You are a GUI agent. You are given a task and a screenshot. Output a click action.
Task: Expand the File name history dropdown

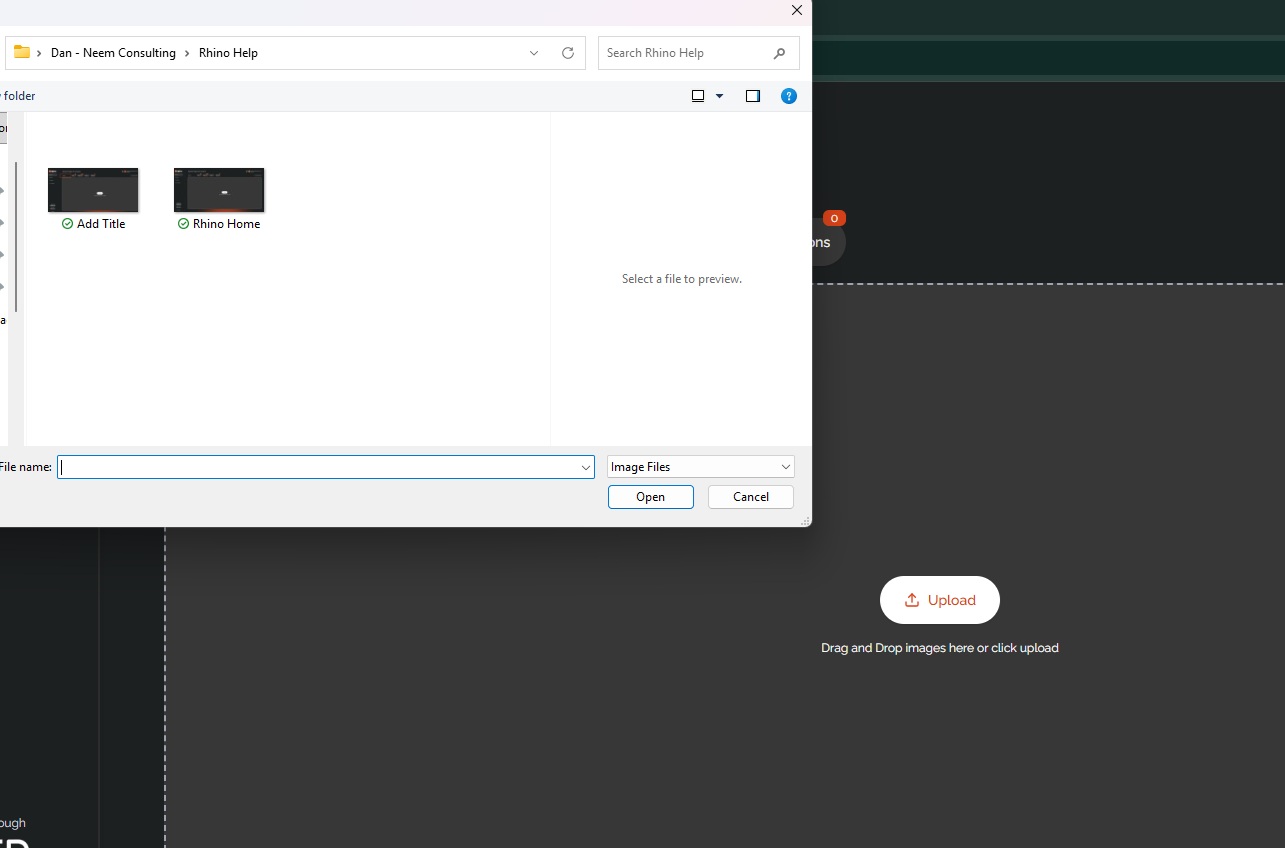point(586,467)
